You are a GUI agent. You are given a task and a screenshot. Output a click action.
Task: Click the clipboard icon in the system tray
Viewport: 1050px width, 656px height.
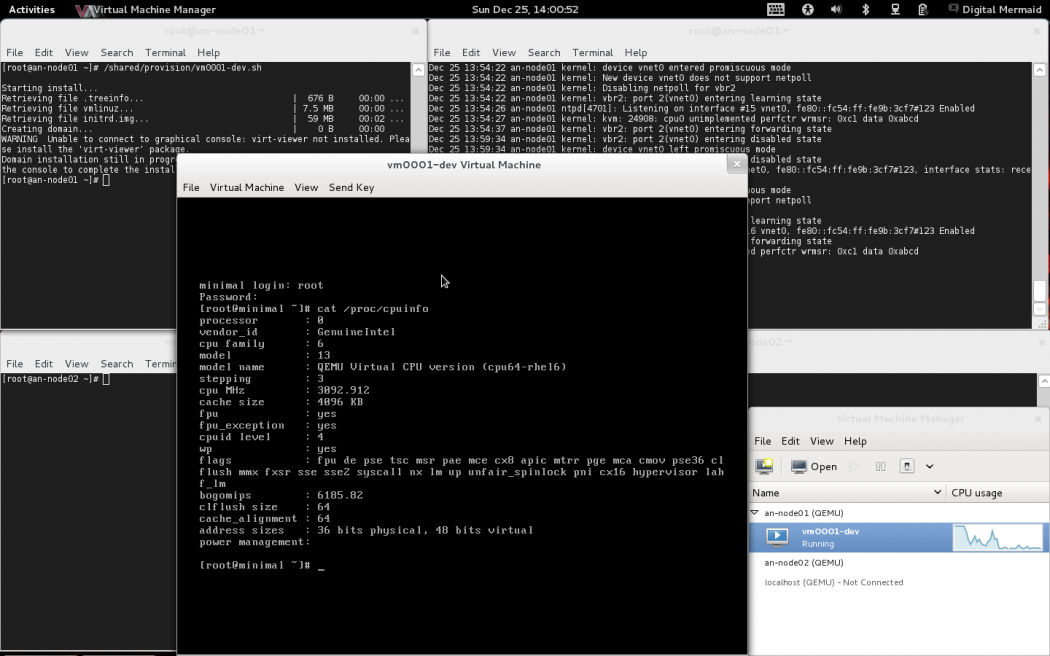(923, 10)
